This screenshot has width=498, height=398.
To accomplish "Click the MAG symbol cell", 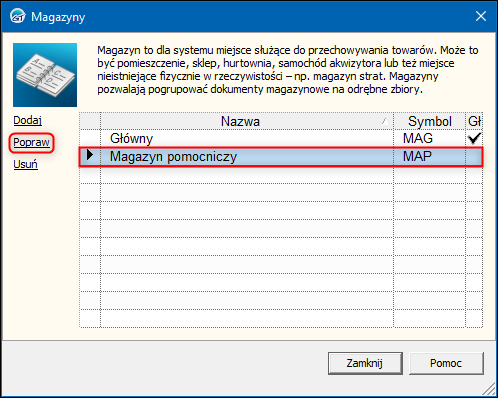I will pyautogui.click(x=429, y=138).
